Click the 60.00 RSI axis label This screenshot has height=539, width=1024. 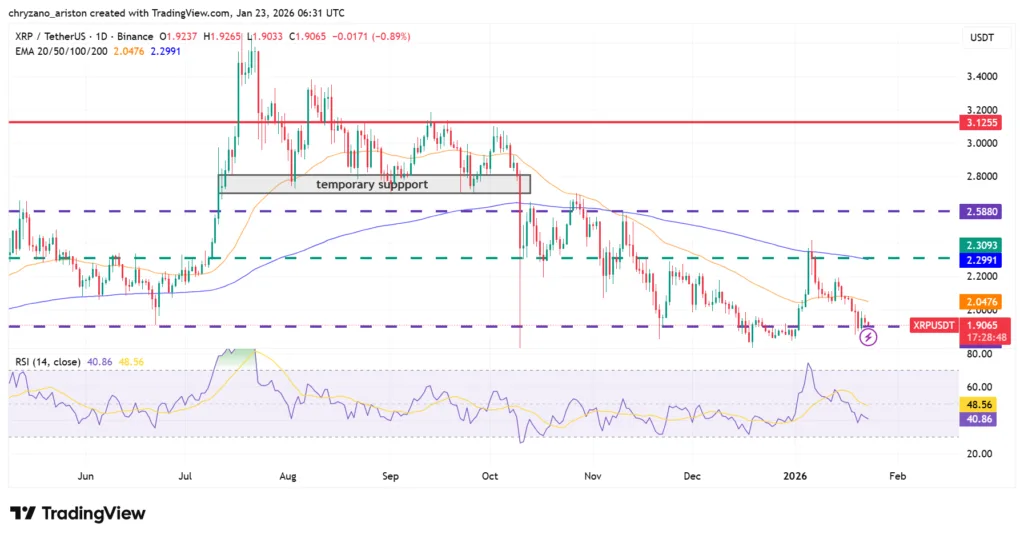tap(980, 387)
